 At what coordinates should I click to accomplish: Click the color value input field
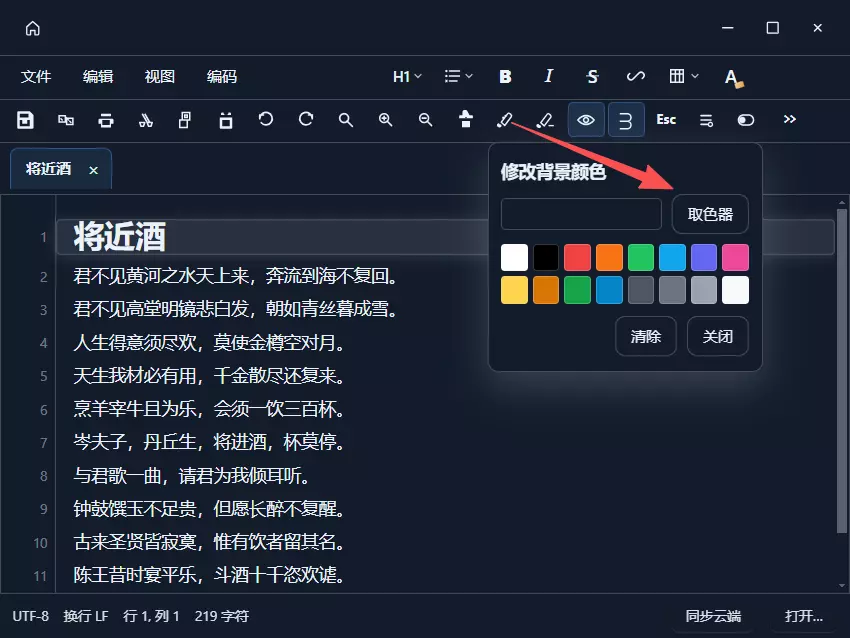[581, 214]
